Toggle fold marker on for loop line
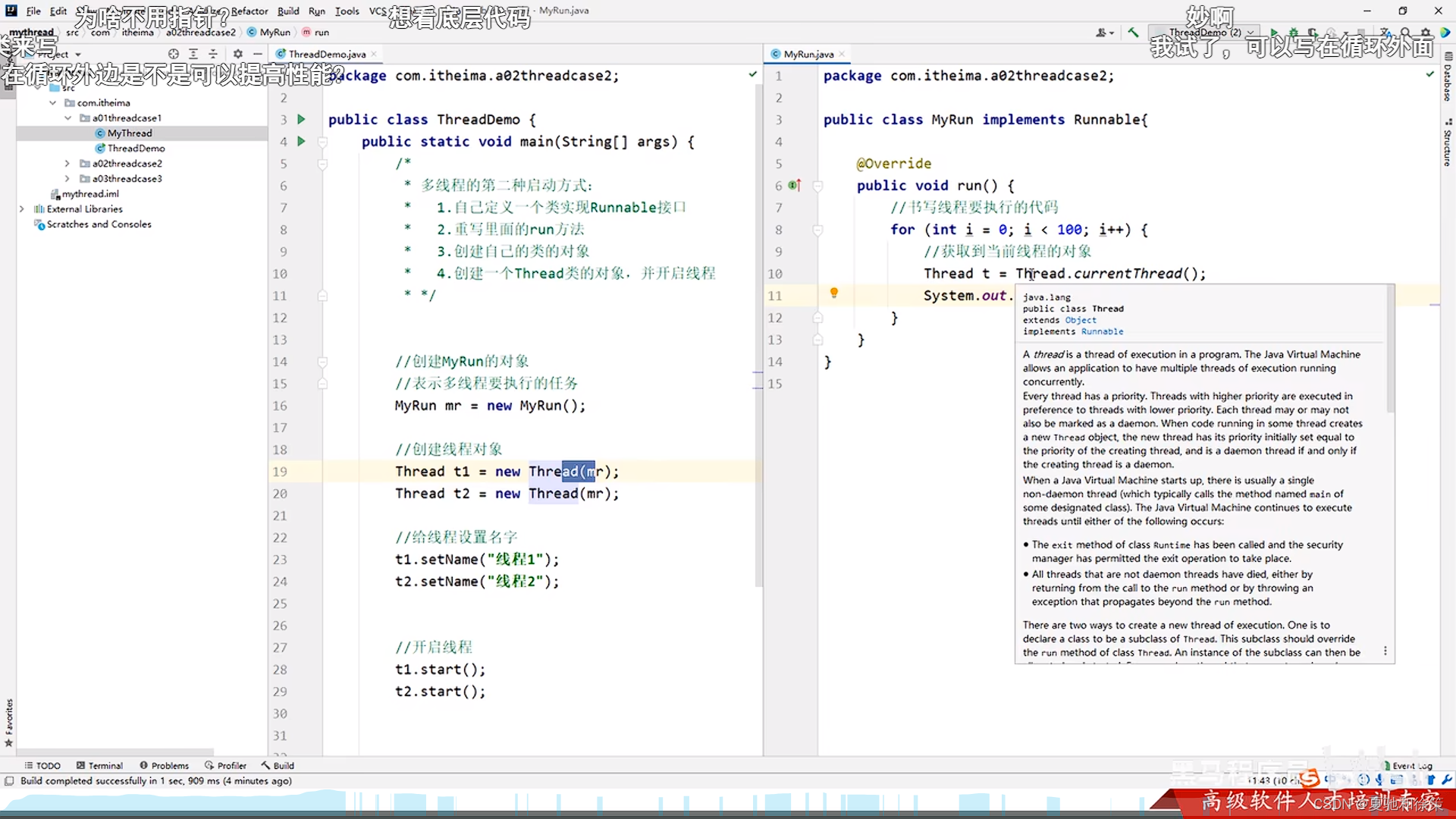The image size is (1456, 819). point(817,230)
